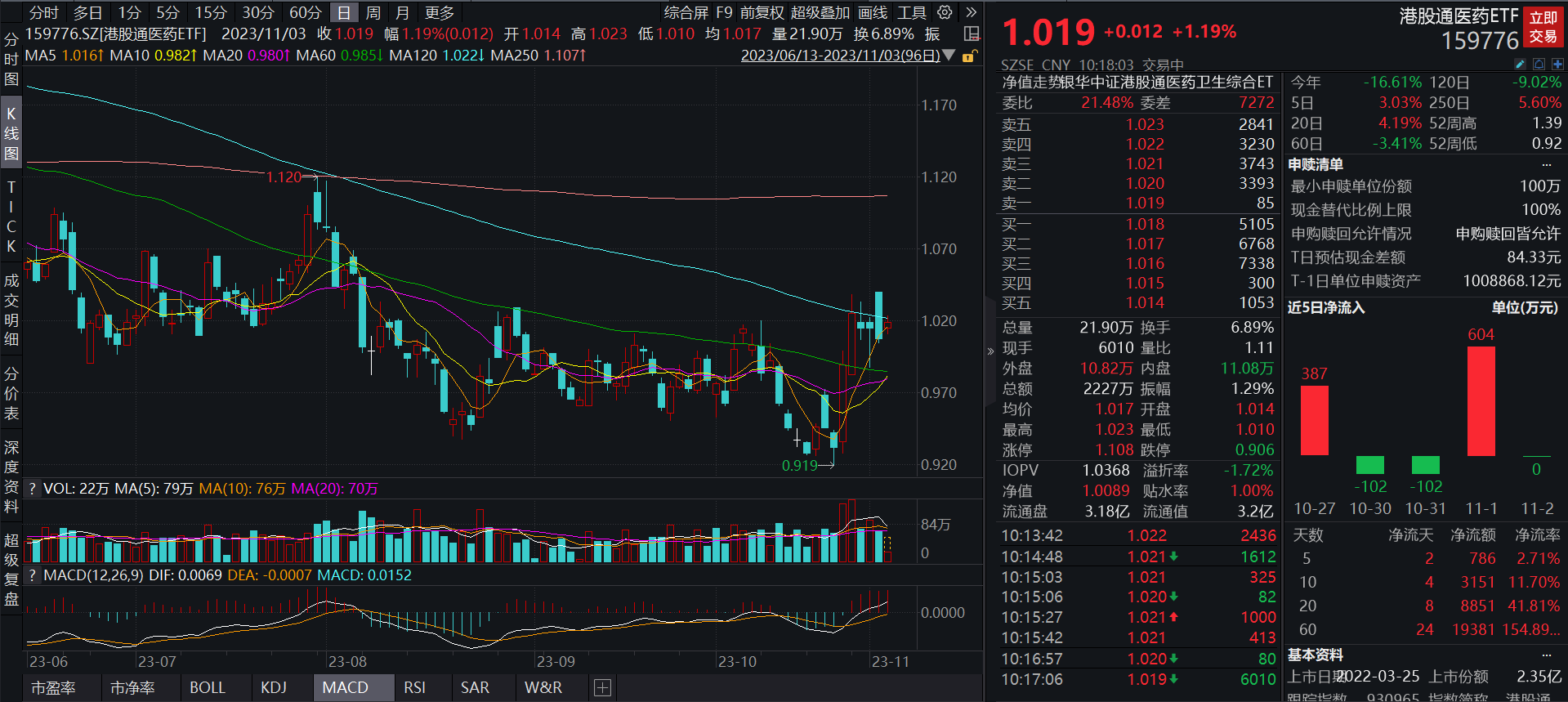Viewport: 1568px width, 702px height.
Task: Open TICK sidebar view
Action: coord(11,217)
